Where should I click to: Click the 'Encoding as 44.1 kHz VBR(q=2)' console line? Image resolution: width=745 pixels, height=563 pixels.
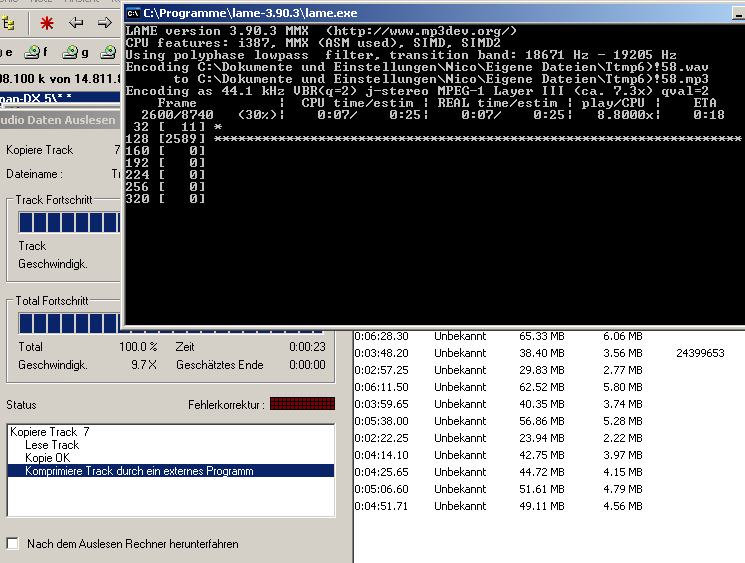click(417, 91)
